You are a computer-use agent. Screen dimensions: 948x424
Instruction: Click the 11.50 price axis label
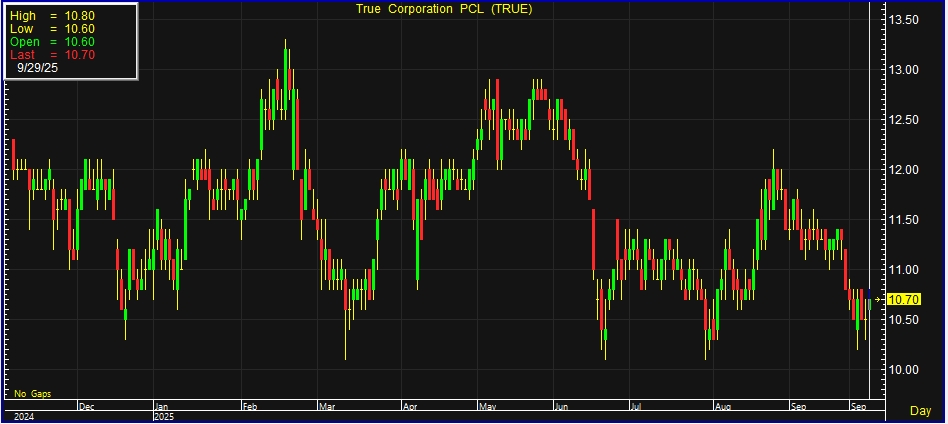(903, 220)
